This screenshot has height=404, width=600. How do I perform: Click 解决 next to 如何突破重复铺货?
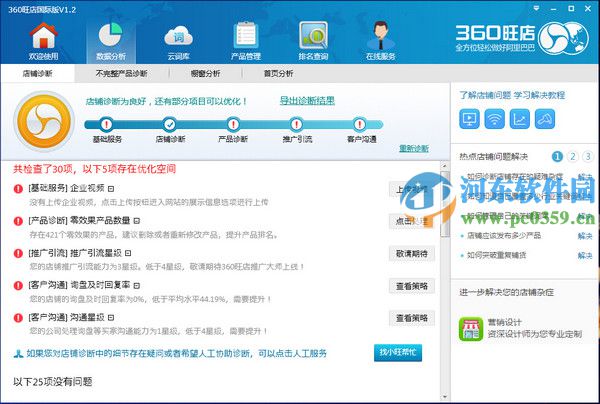click(585, 255)
